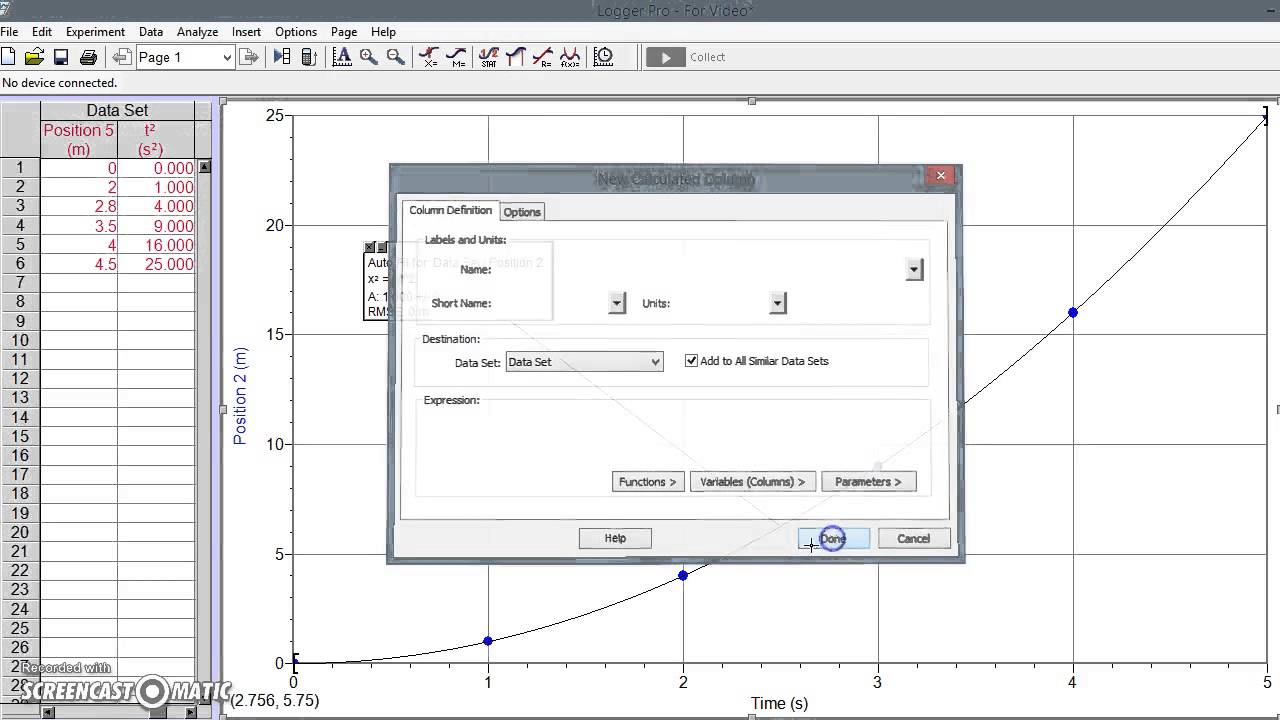Viewport: 1280px width, 720px height.
Task: Click the Done button
Action: (x=833, y=538)
